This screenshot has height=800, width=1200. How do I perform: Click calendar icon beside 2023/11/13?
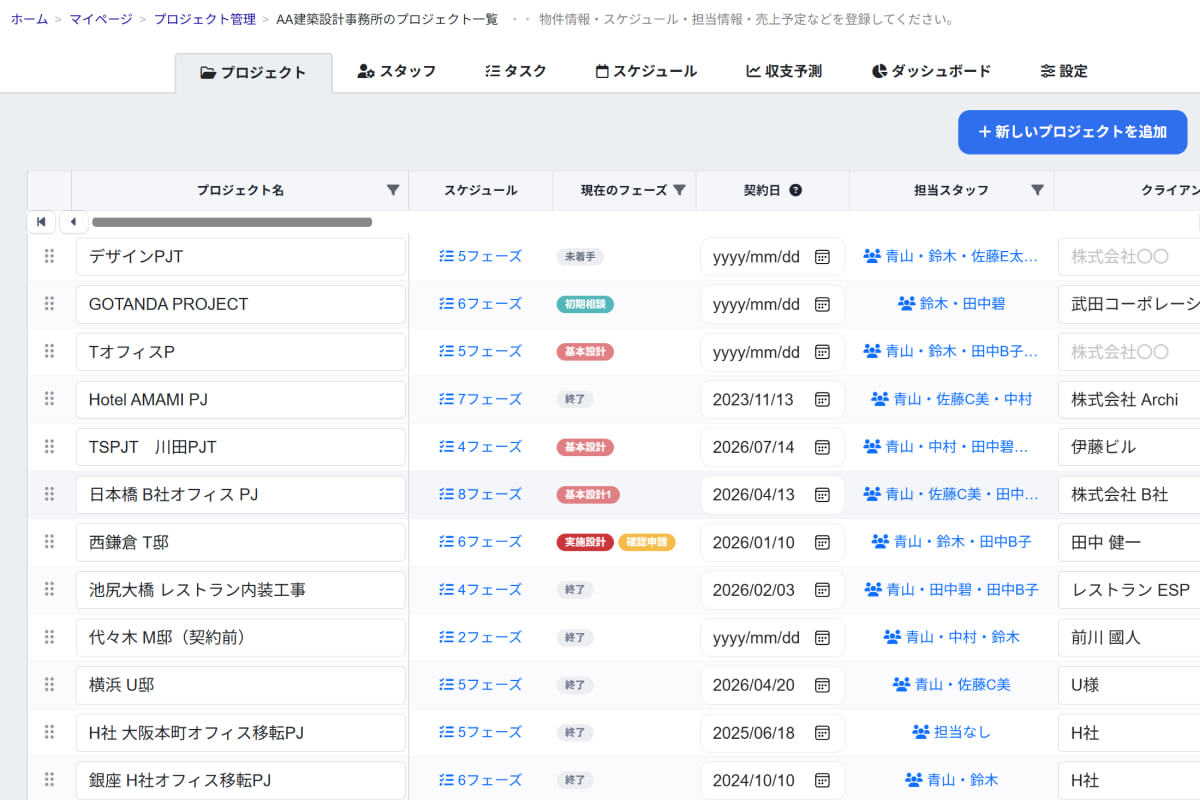822,399
